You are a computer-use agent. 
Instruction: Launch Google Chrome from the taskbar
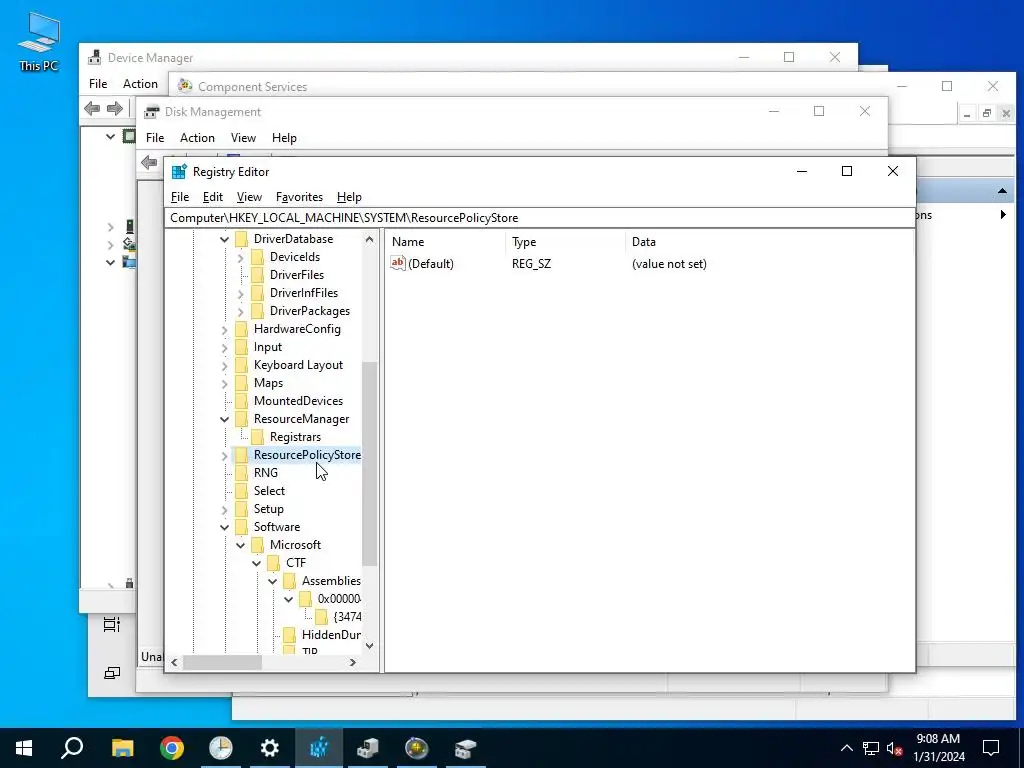point(172,748)
